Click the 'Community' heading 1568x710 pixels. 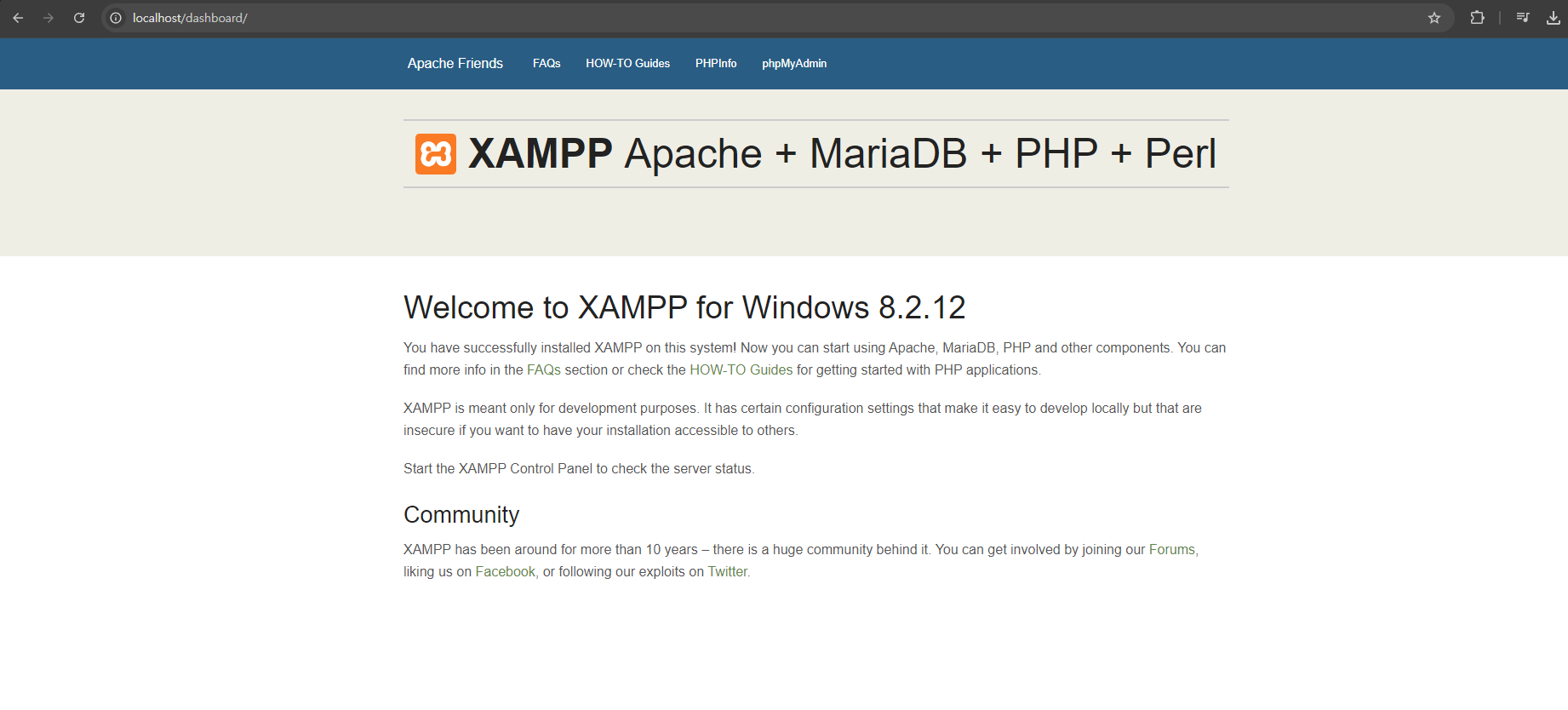click(x=461, y=514)
